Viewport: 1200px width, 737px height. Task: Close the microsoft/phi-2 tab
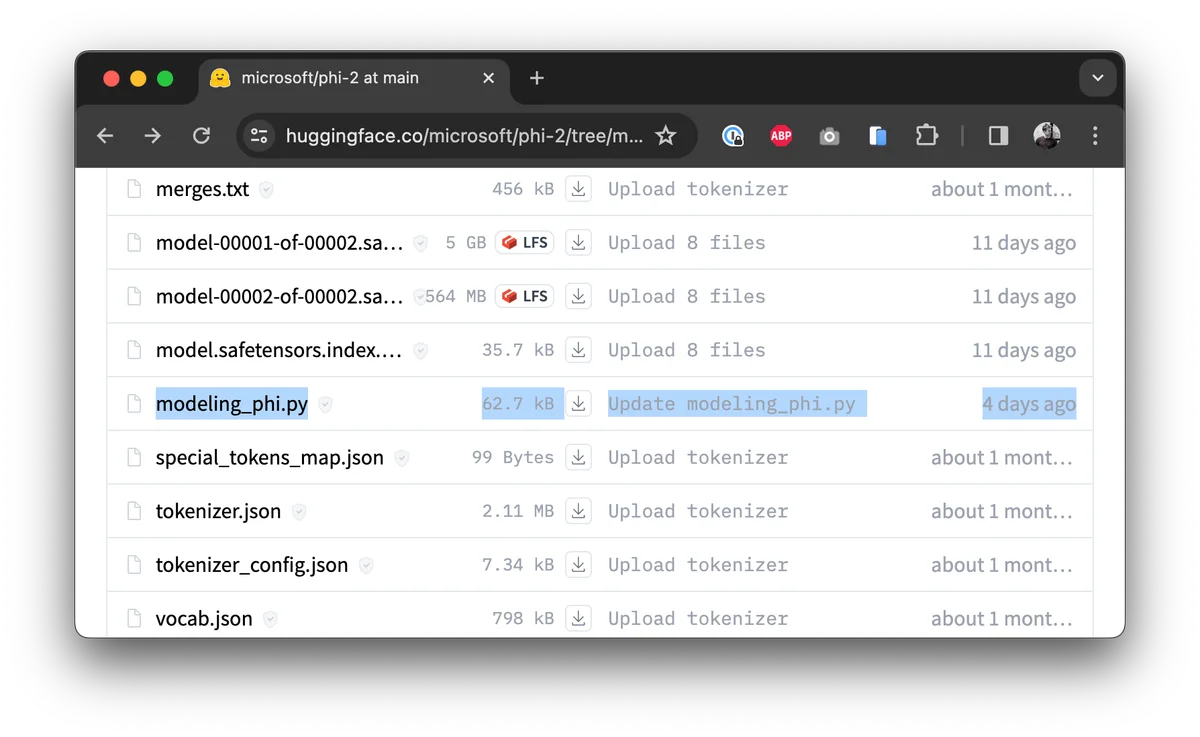(x=488, y=78)
